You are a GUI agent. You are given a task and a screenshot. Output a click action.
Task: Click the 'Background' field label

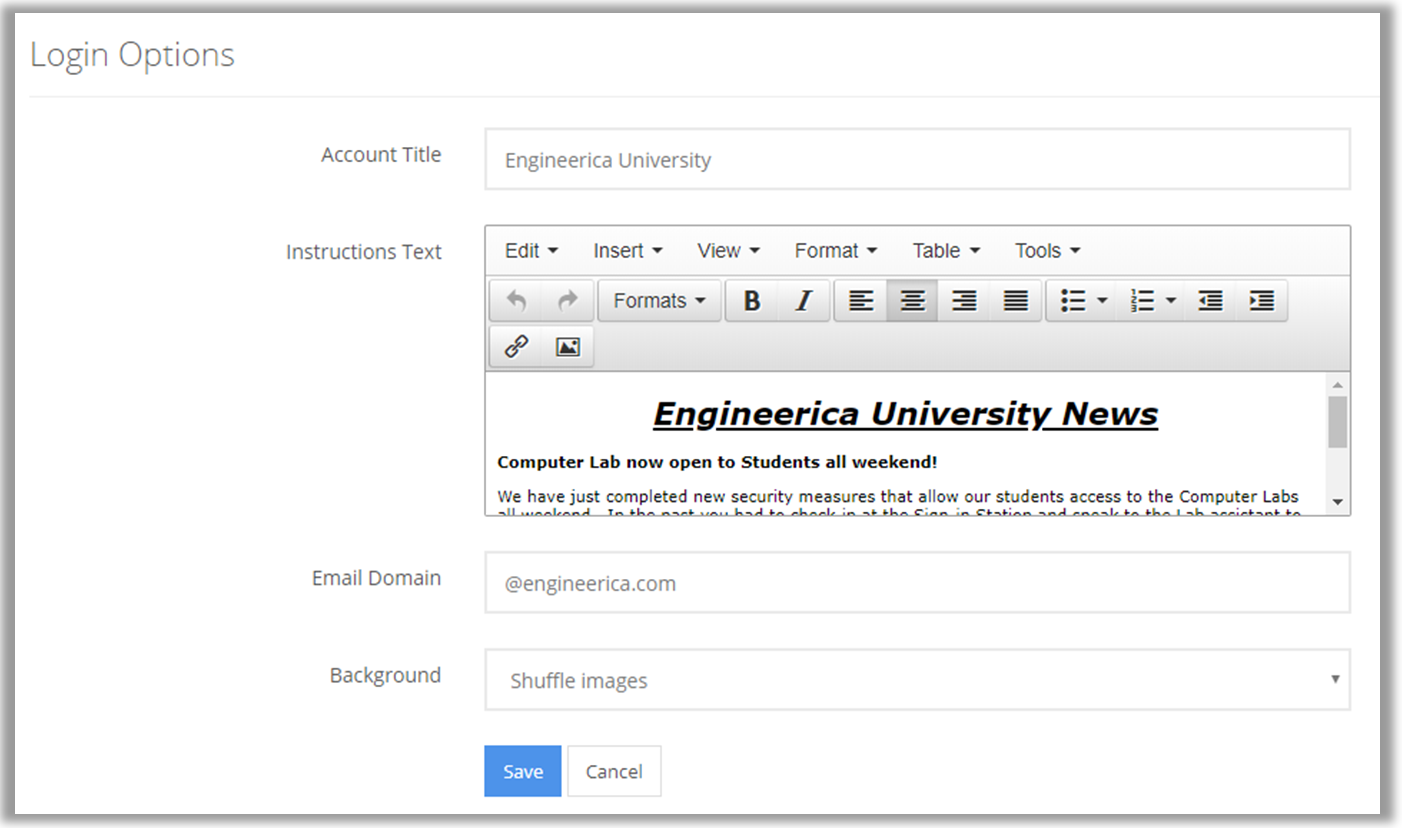point(385,675)
